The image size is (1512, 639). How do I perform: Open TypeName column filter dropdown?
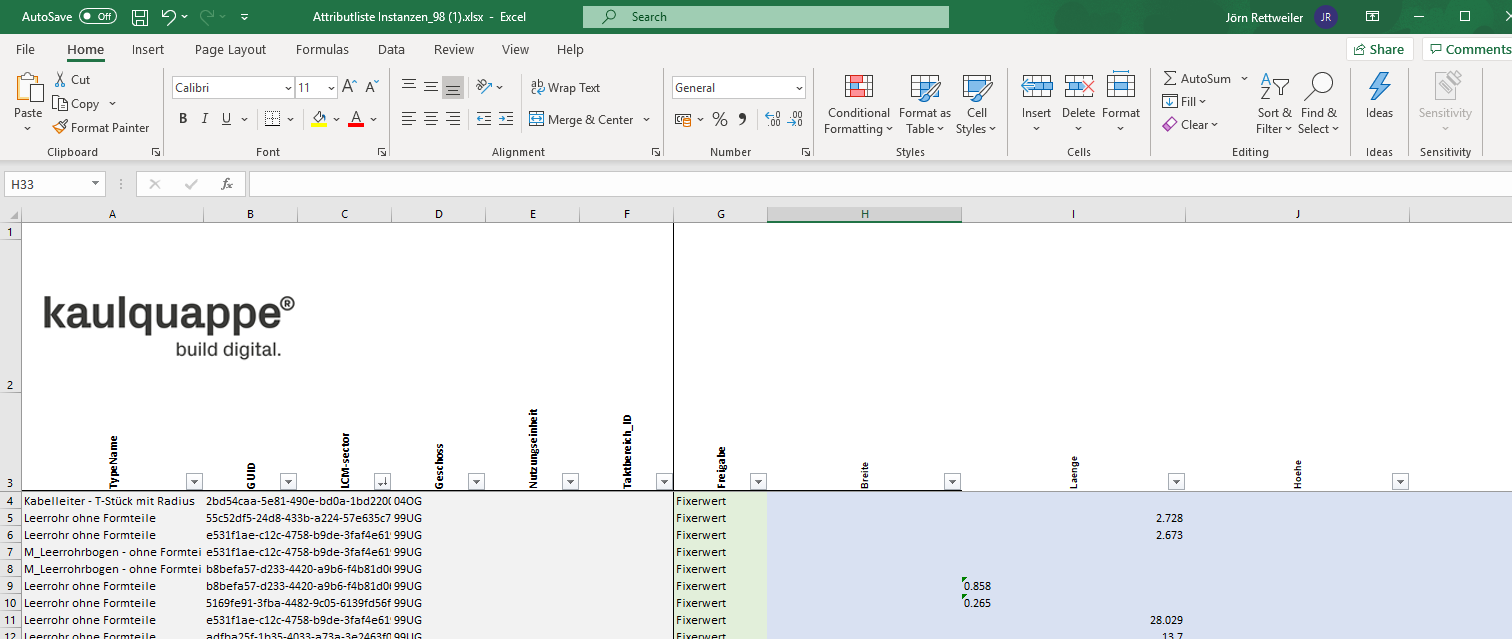[195, 481]
